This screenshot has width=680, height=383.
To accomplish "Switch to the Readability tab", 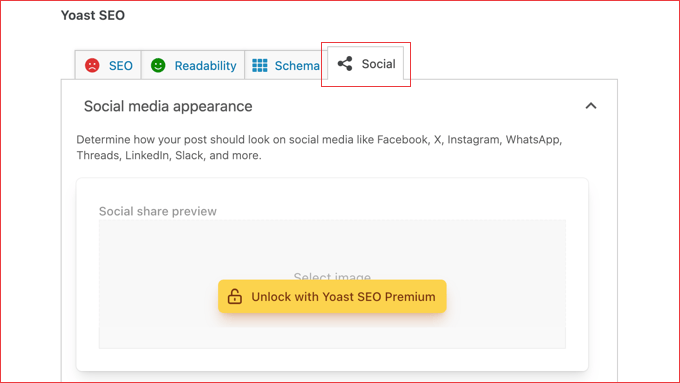I will pyautogui.click(x=193, y=65).
